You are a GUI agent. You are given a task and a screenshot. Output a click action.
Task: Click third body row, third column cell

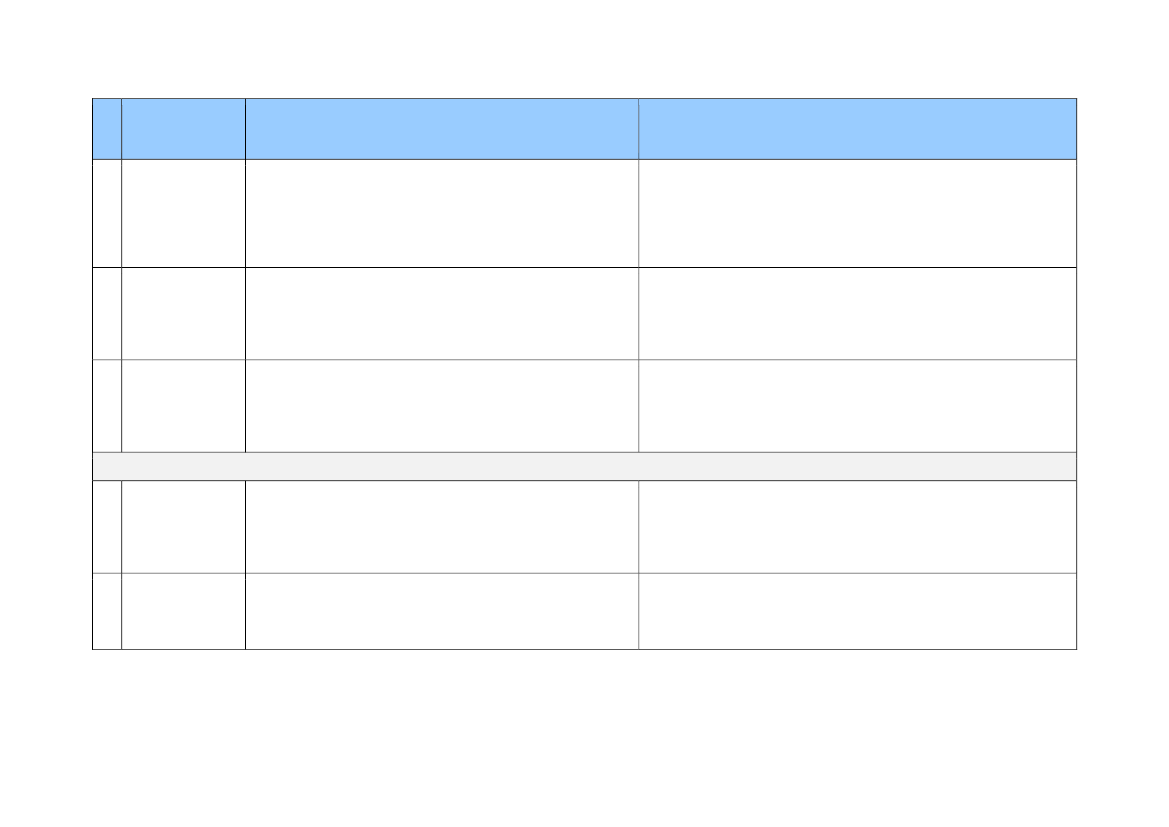tap(441, 405)
